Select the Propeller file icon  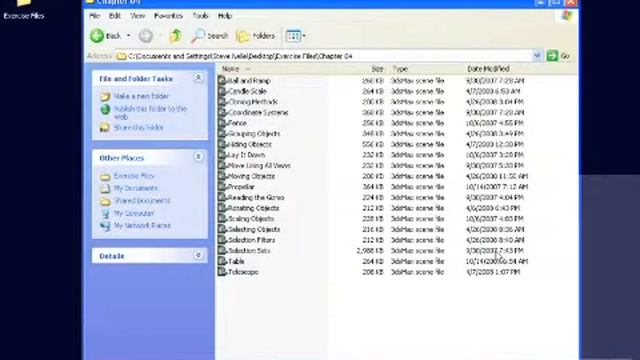coord(222,187)
